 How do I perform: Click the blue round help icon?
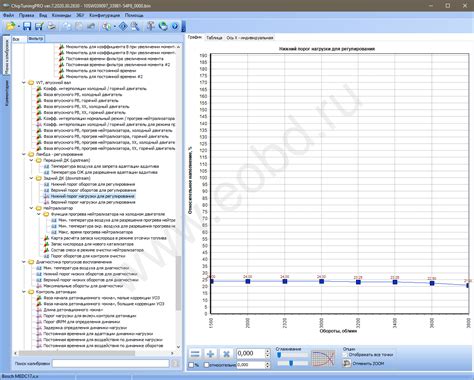pos(175,26)
